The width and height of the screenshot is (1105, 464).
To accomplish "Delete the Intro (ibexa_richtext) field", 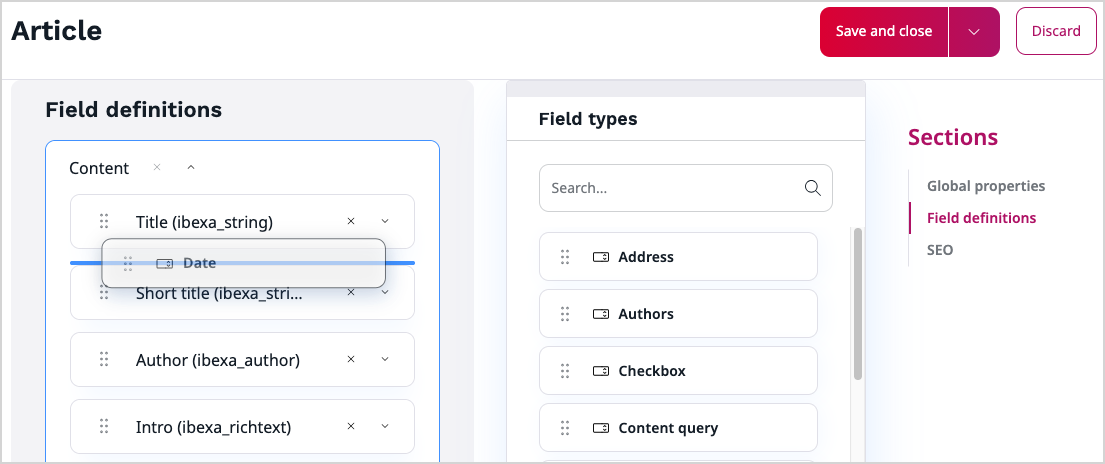I will [351, 427].
